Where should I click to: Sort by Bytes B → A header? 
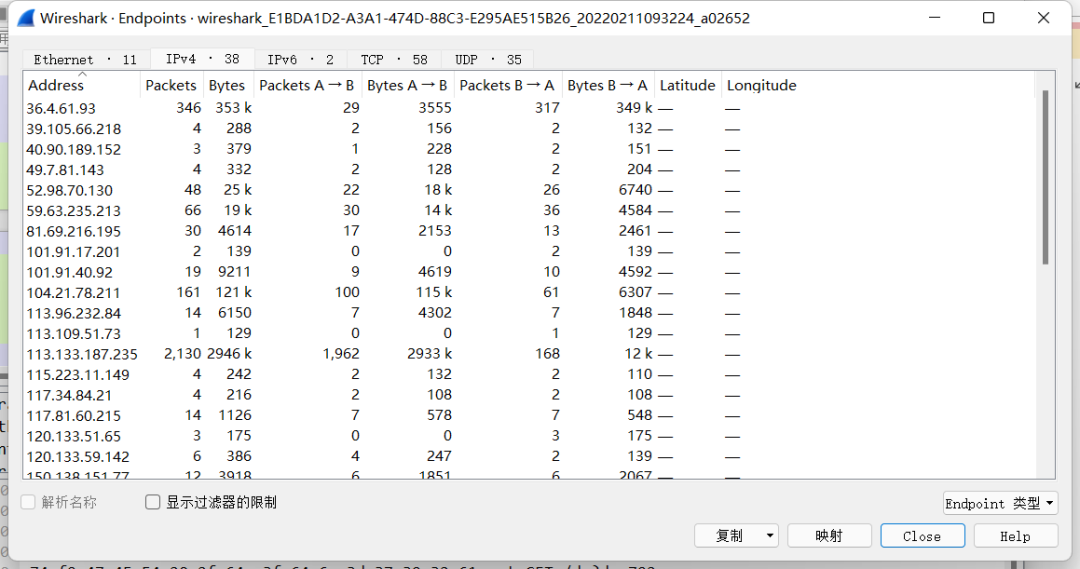point(608,85)
